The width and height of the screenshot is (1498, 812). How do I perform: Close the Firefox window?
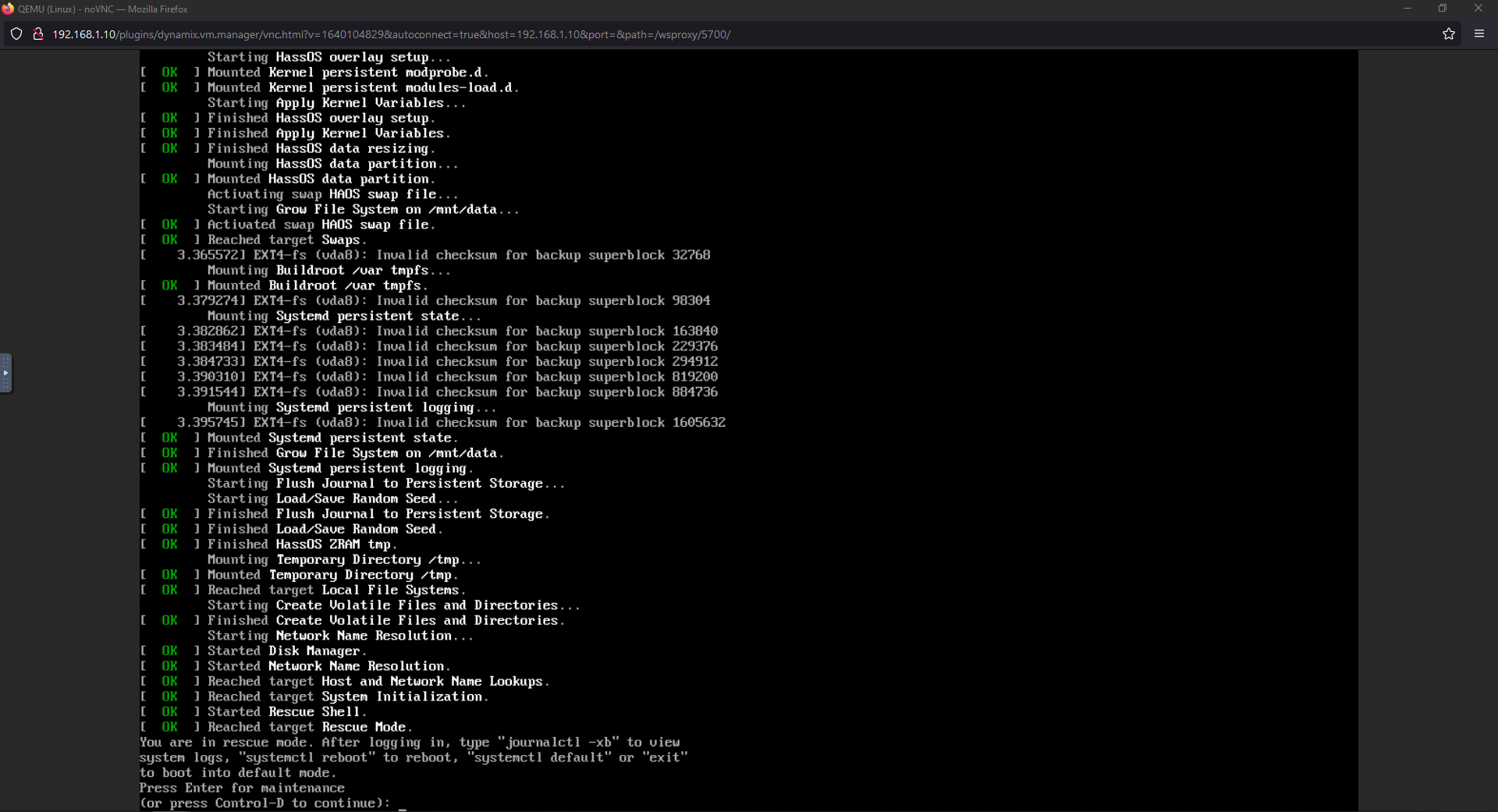click(1478, 9)
